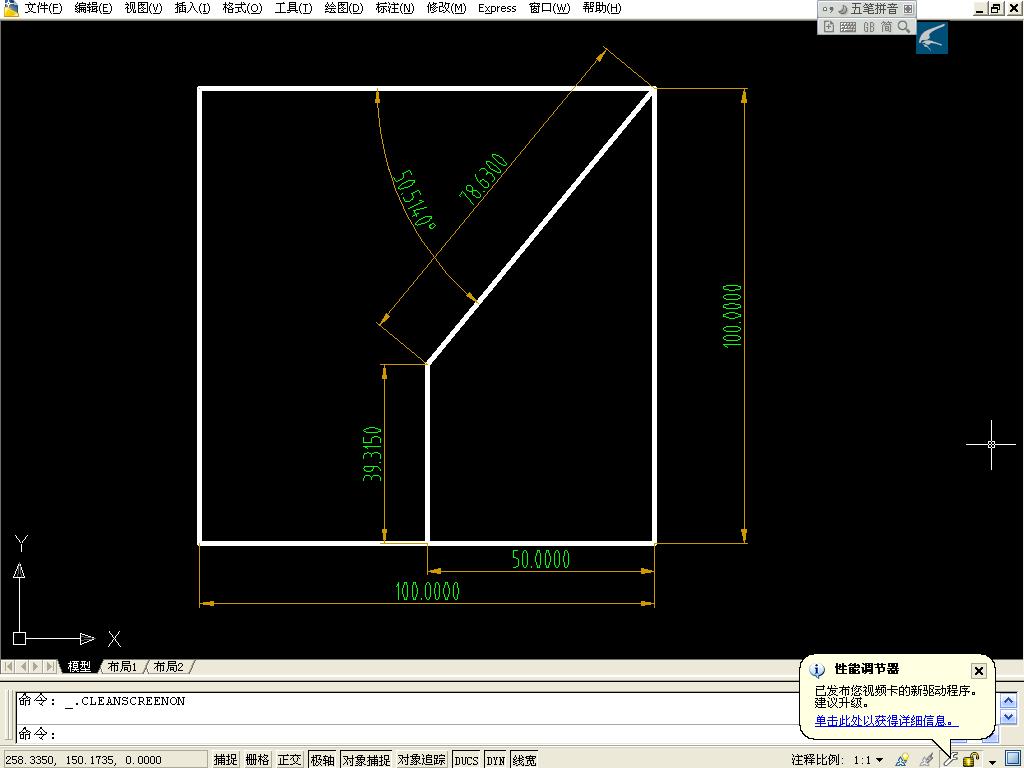This screenshot has width=1024, height=768.
Task: Toggle DUCS dynamic UCS
Action: [x=466, y=760]
